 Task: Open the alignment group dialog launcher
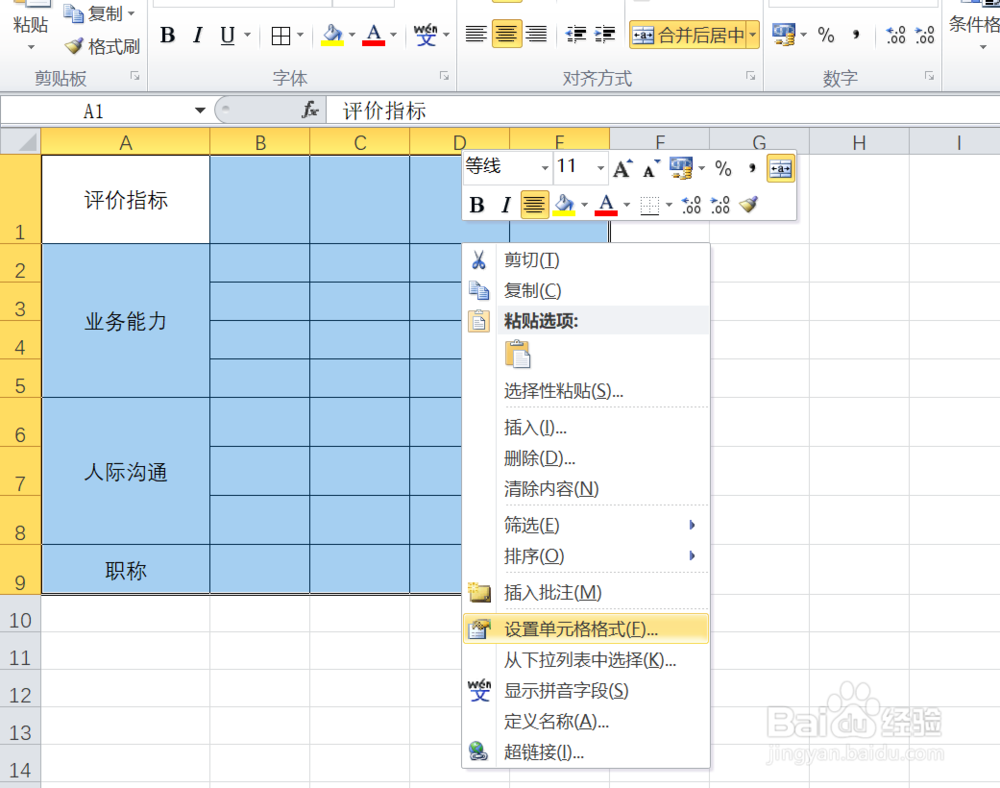(751, 77)
